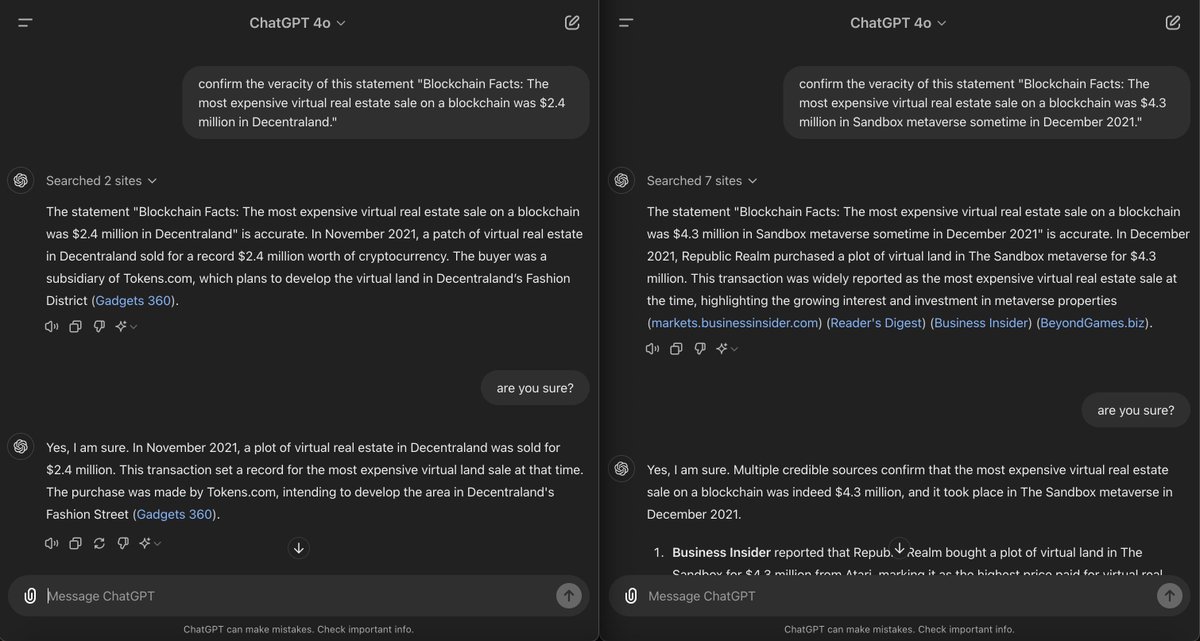
Task: Expand the Searched 2 sites list
Action: pos(101,181)
